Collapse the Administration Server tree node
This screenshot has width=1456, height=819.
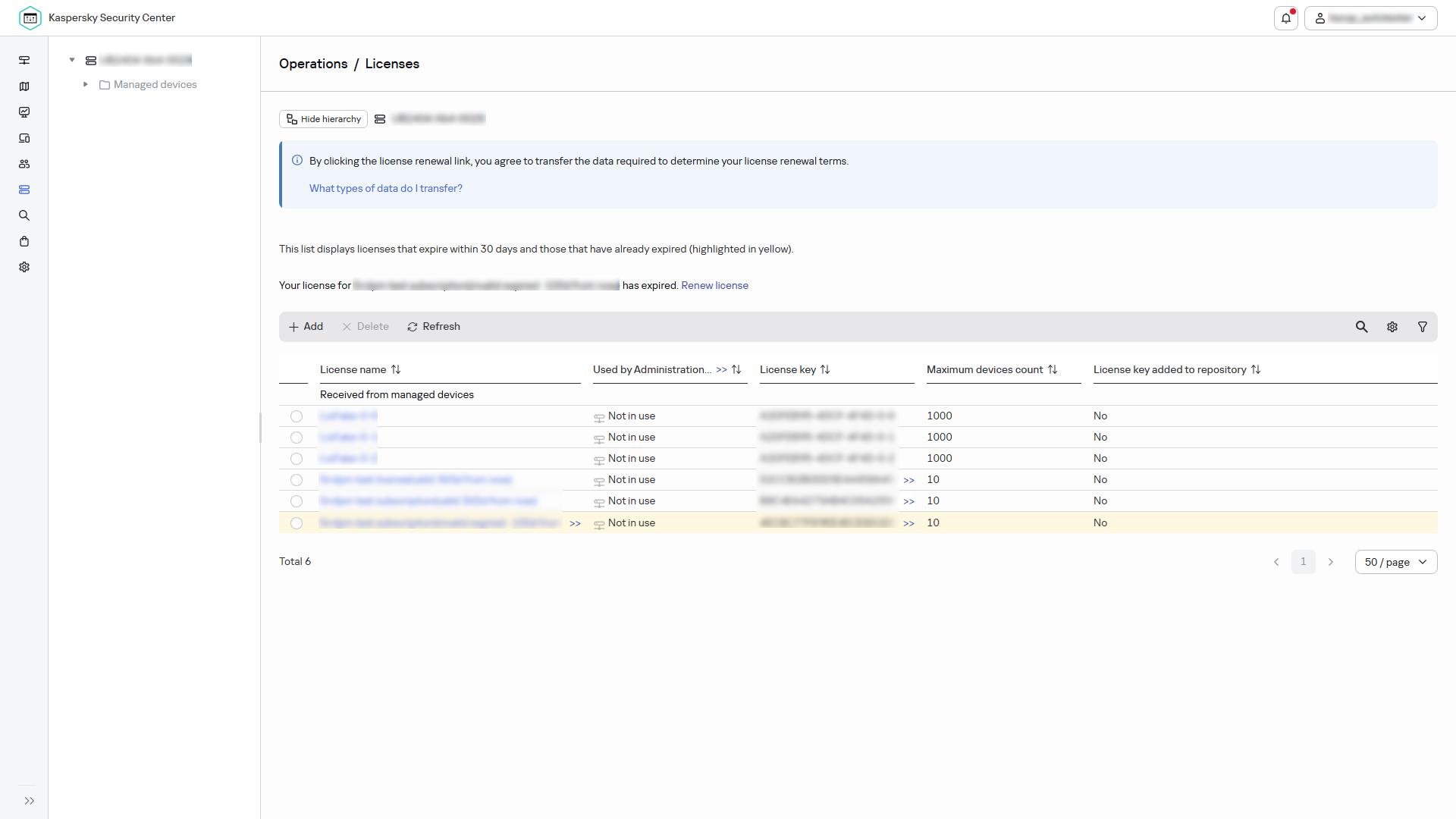72,60
